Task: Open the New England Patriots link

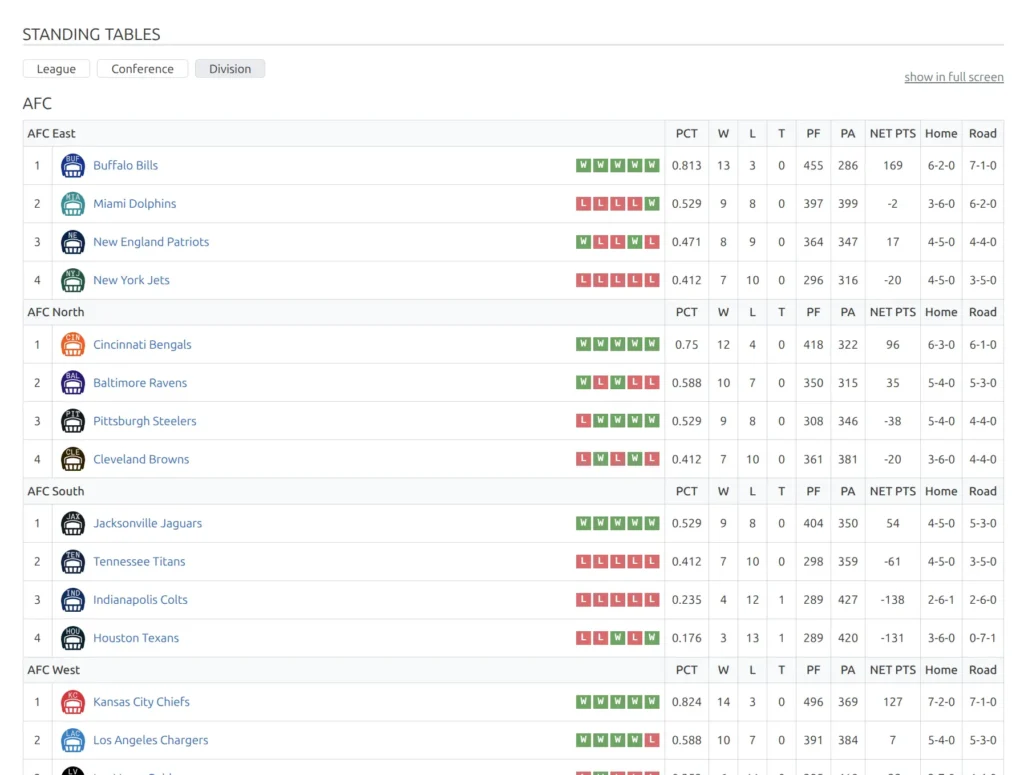Action: tap(151, 242)
